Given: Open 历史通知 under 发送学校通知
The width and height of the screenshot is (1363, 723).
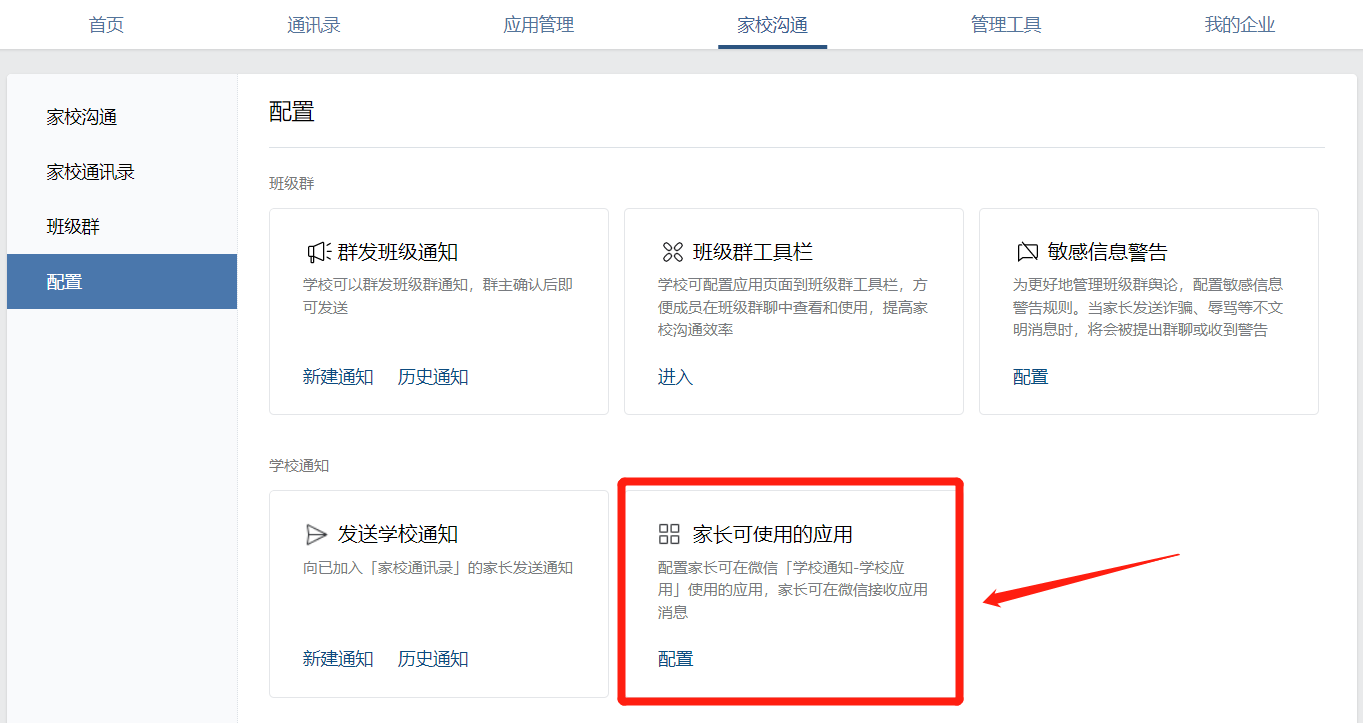Looking at the screenshot, I should 433,659.
